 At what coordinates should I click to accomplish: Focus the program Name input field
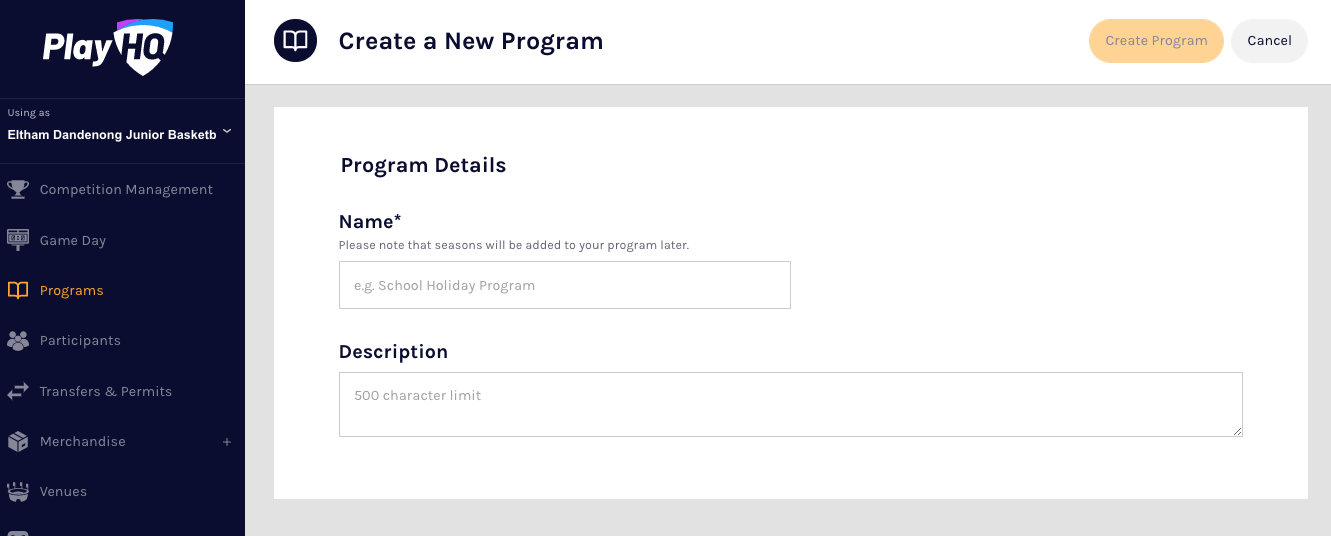(x=564, y=285)
